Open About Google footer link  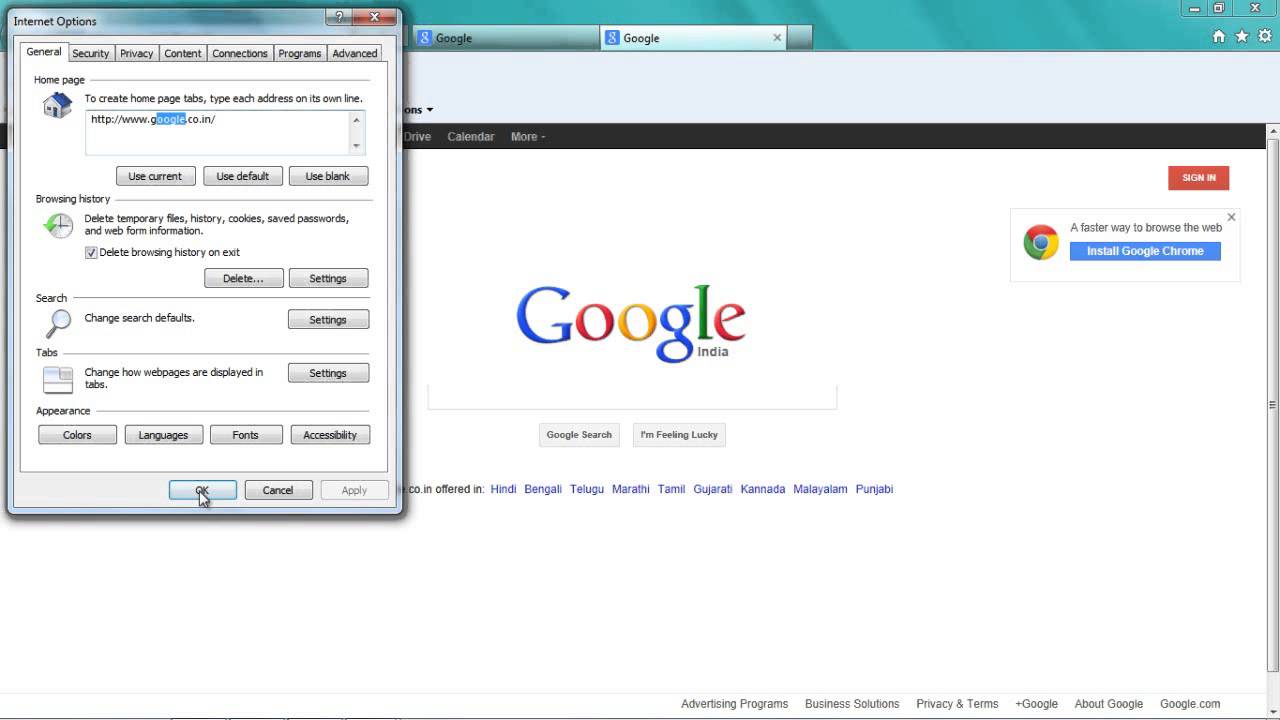point(1108,704)
